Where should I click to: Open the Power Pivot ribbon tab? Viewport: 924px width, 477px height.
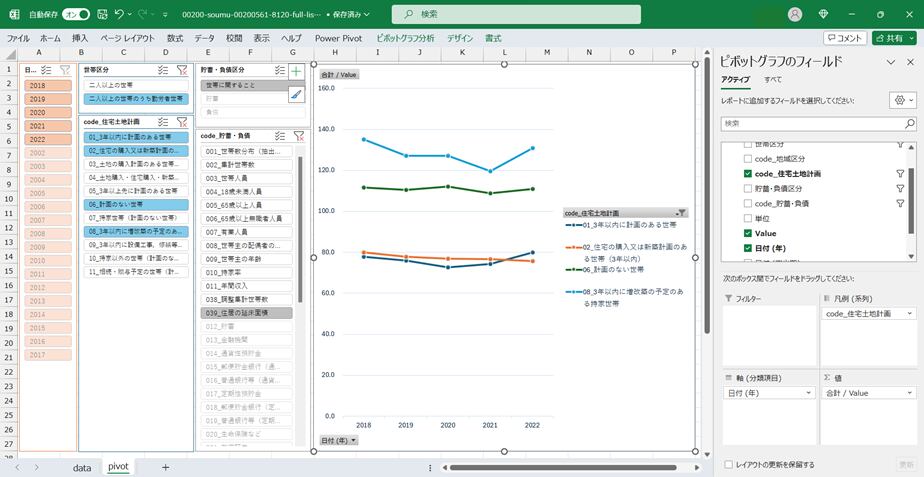point(337,38)
